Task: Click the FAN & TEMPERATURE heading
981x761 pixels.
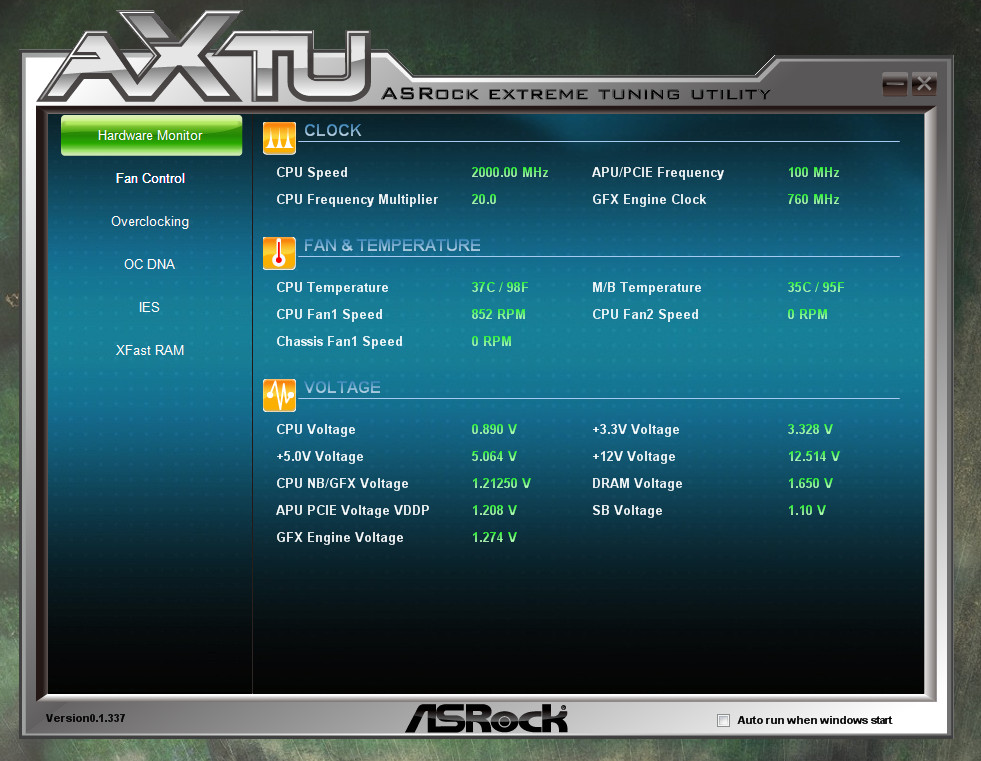Action: [392, 245]
